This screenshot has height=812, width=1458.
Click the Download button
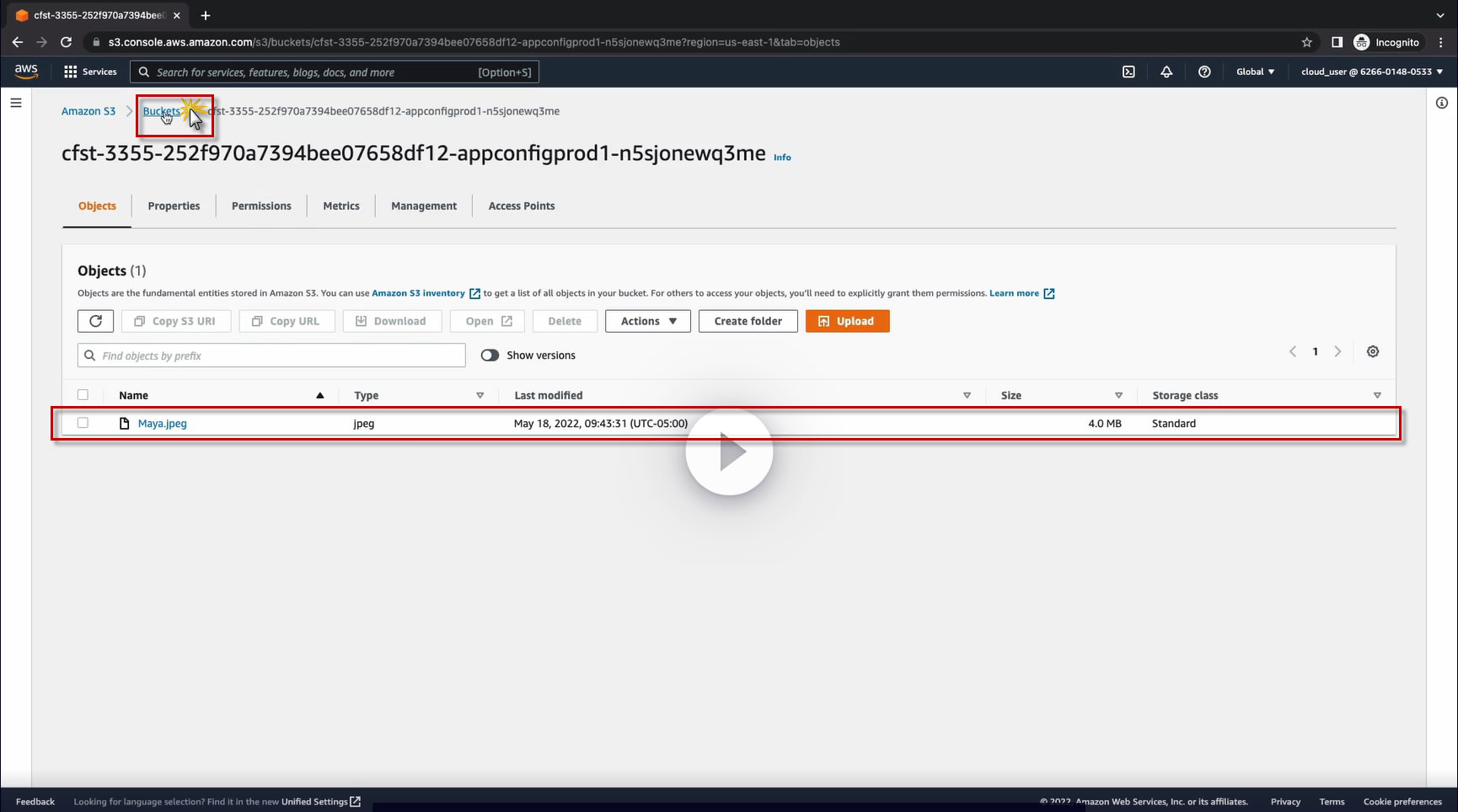392,321
